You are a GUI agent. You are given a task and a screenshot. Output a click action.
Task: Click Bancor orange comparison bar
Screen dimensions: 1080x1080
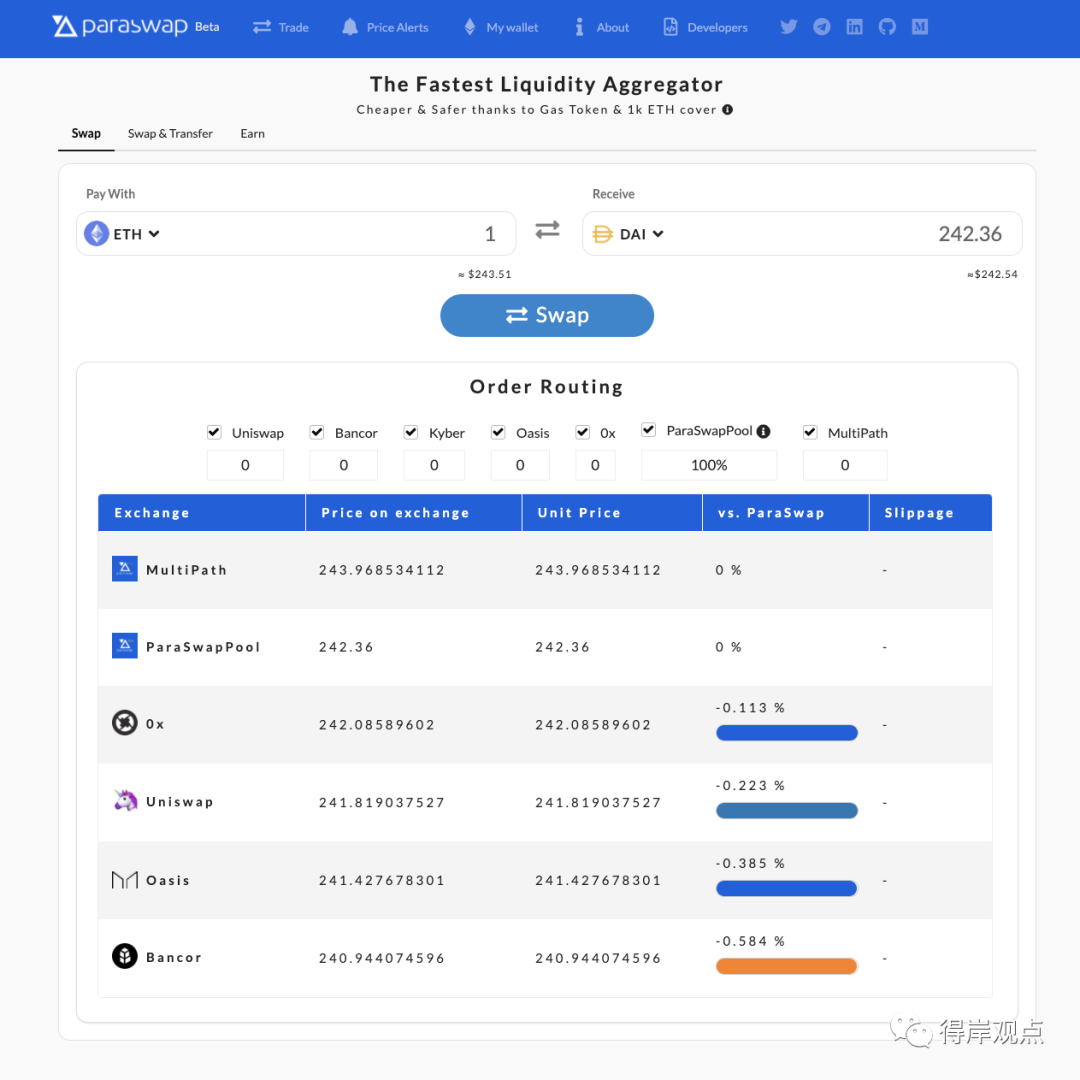787,966
